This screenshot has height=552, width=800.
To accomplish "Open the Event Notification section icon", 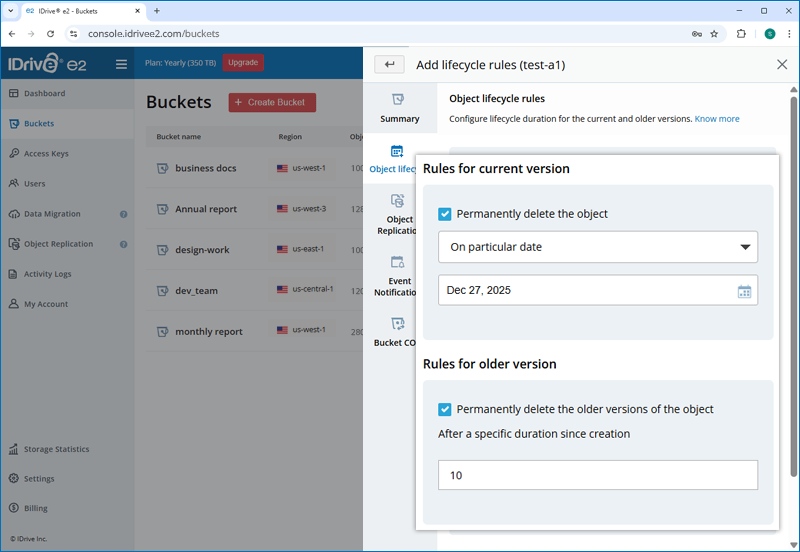I will [x=398, y=262].
